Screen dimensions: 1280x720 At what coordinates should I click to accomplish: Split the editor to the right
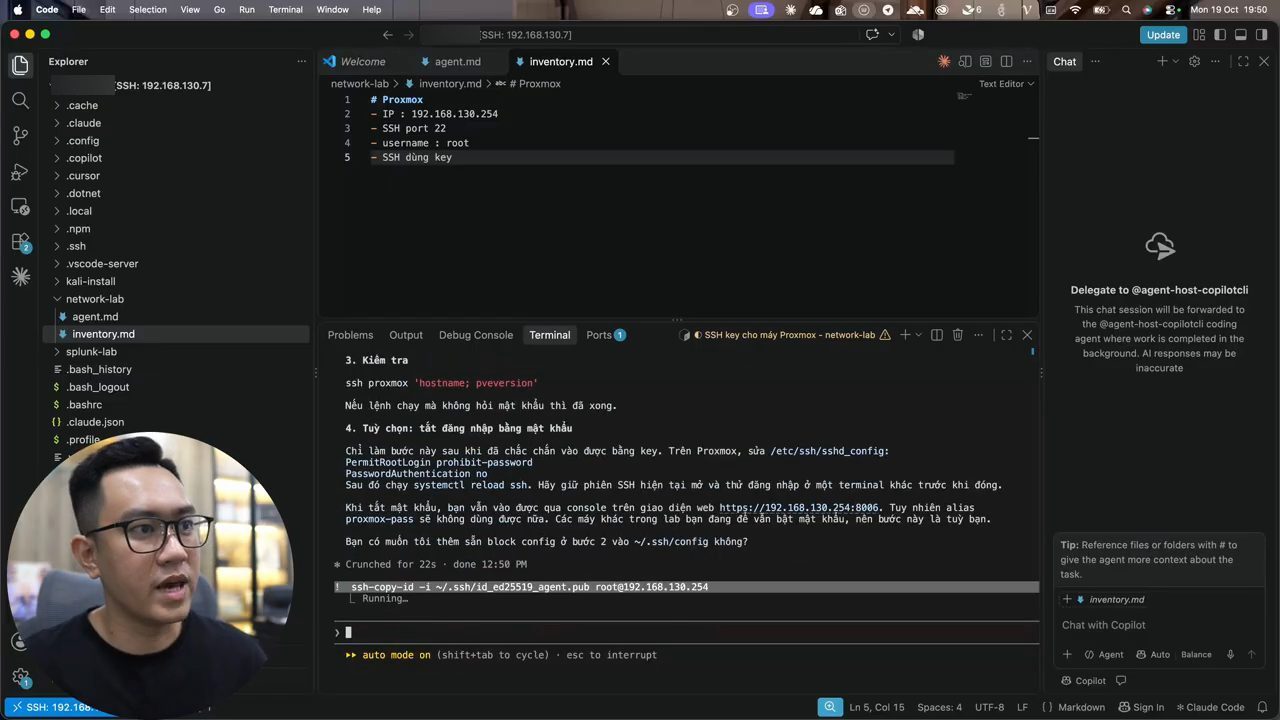(1007, 62)
